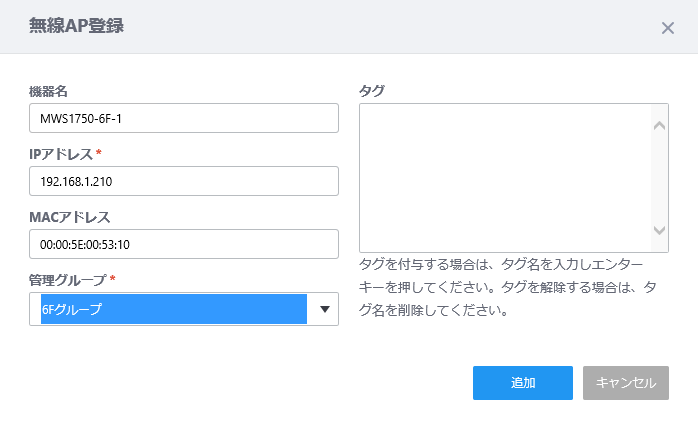Click the tag help text starting タグを付与する場合は
Viewport: 698px width, 424px height.
point(507,287)
